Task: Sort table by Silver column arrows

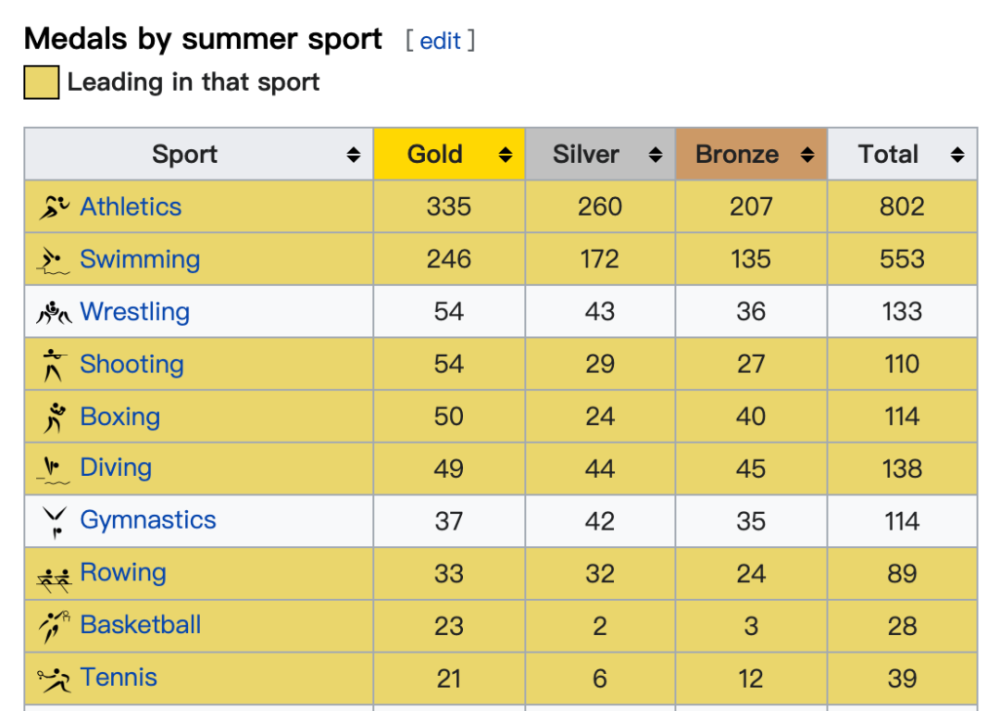Action: [x=655, y=154]
